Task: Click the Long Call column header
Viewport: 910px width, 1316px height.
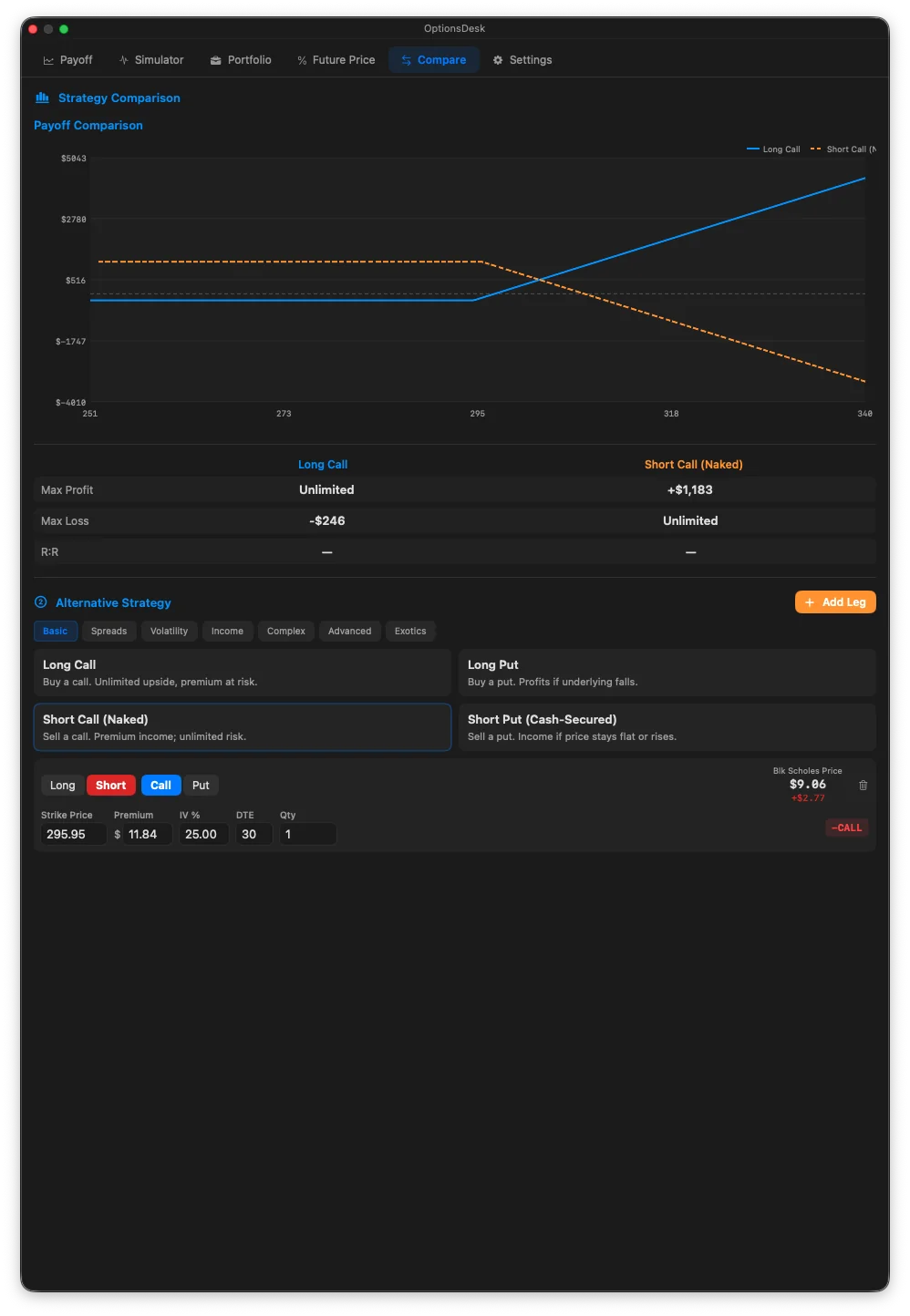Action: (x=323, y=465)
